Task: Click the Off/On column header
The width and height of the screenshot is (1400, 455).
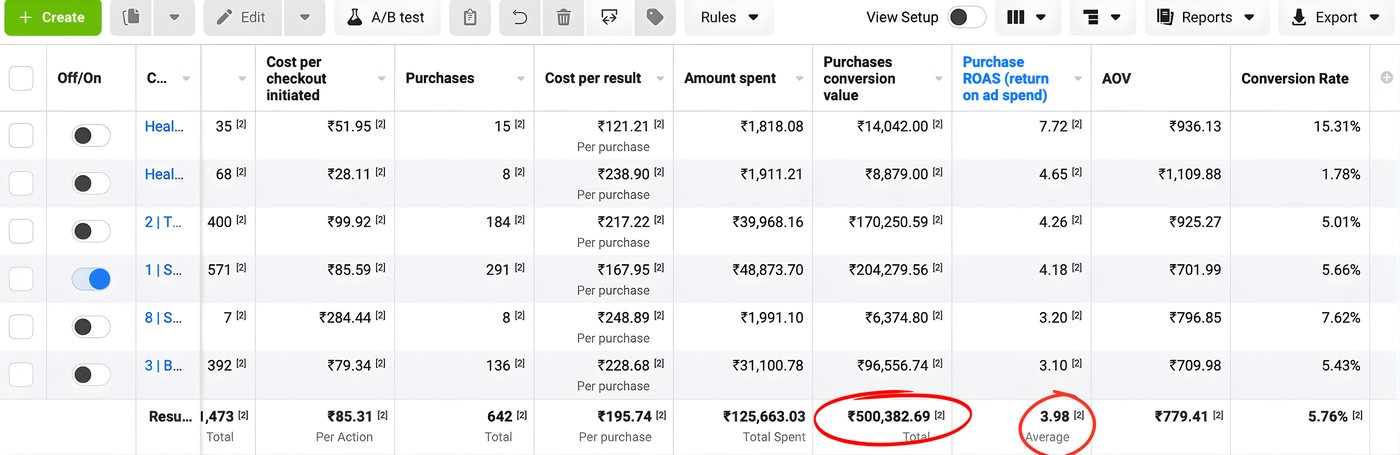Action: [x=79, y=79]
